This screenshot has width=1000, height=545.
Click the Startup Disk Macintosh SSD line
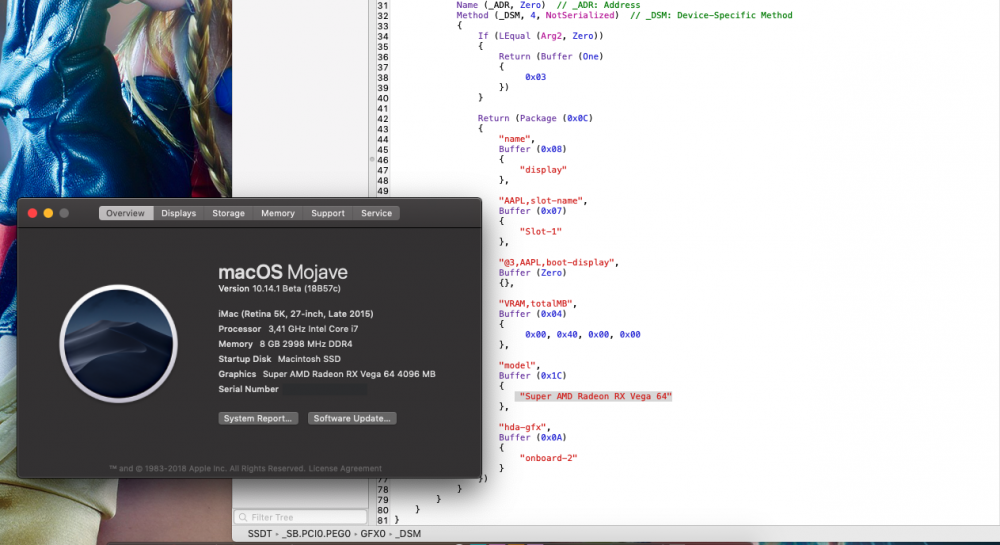pos(279,359)
